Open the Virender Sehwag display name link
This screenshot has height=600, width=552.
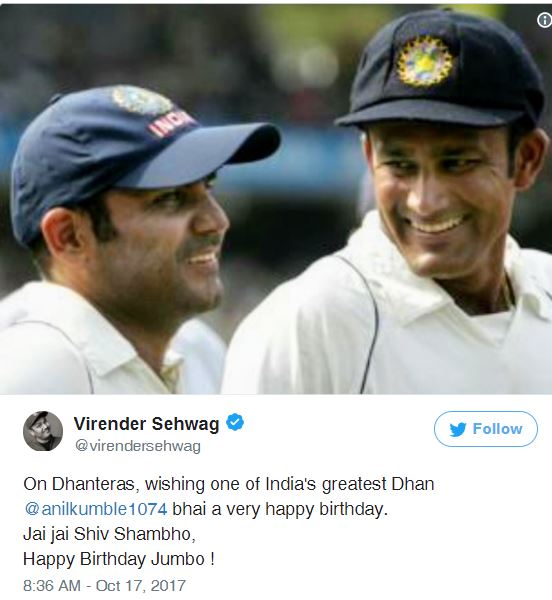point(146,424)
